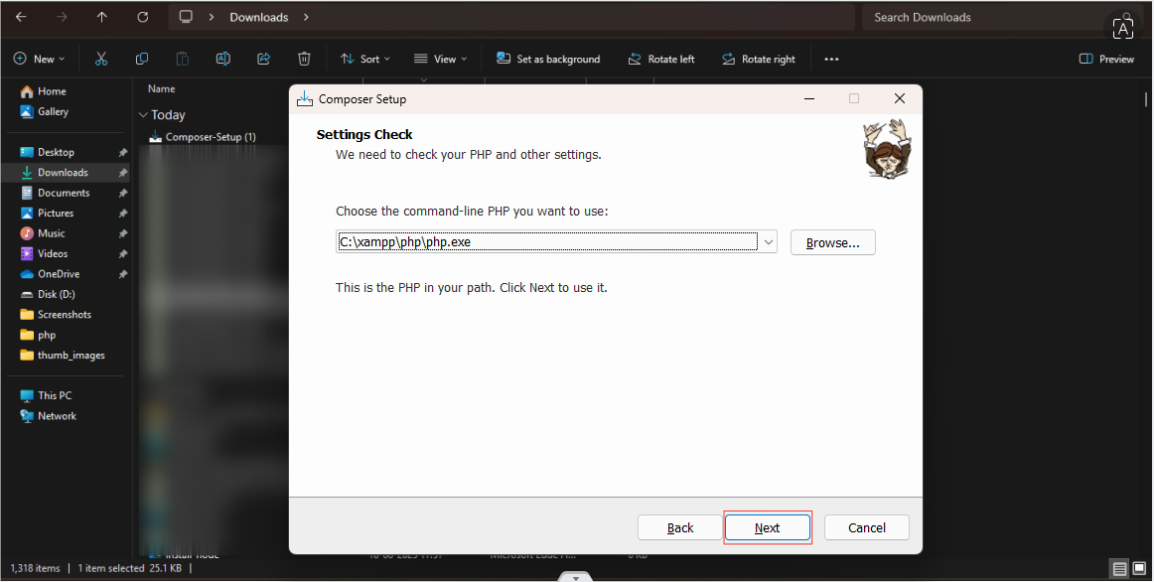Click the monitor icon in the address bar
This screenshot has width=1154, height=582.
(186, 17)
